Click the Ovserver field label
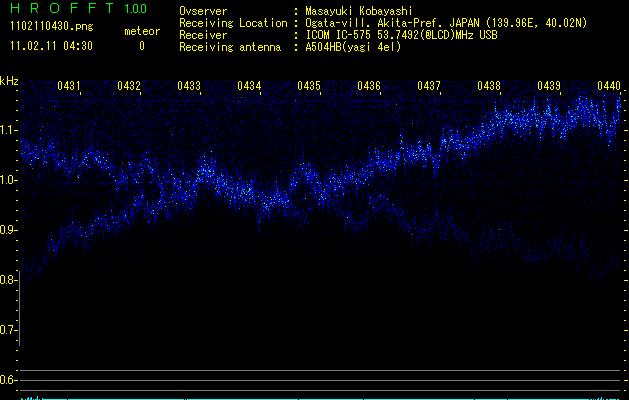This screenshot has width=629, height=400. click(x=203, y=11)
